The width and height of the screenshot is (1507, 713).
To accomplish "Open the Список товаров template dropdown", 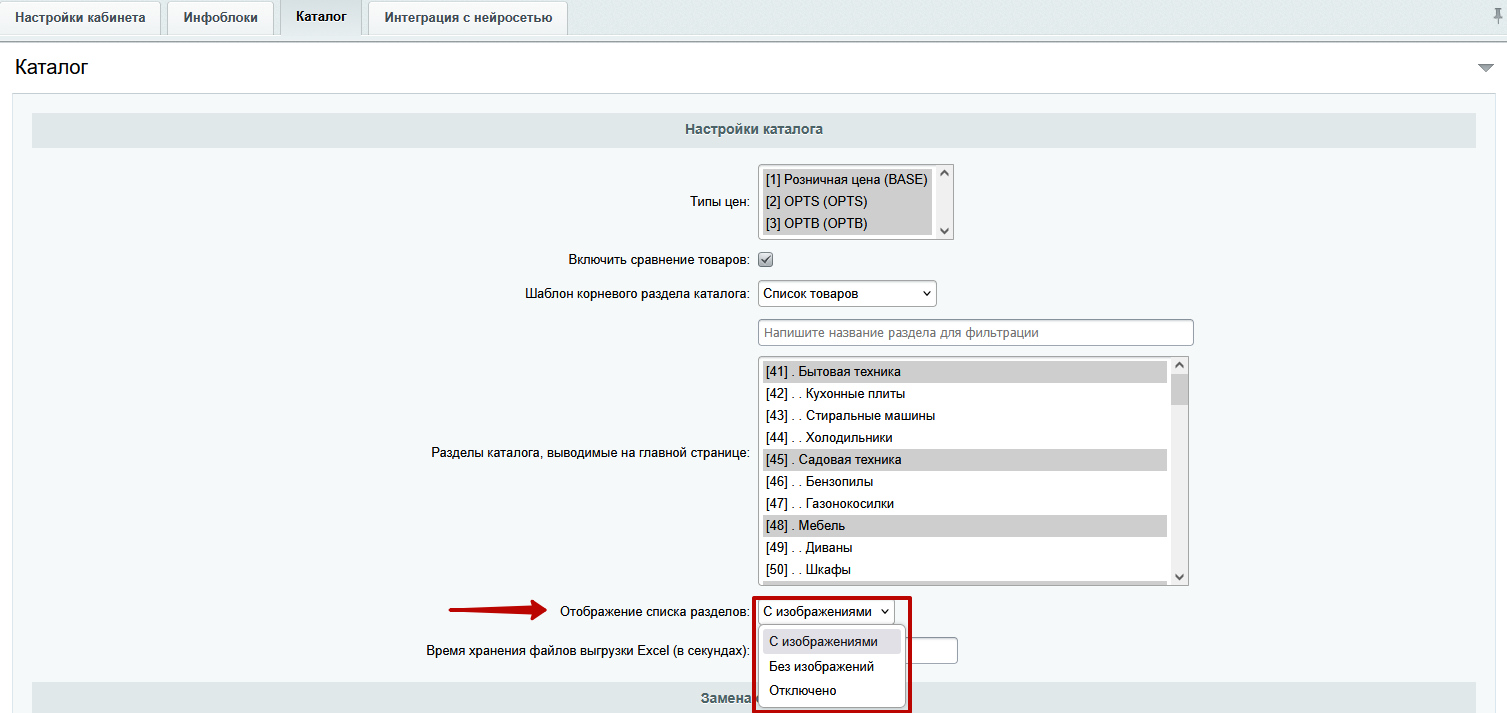I will pyautogui.click(x=847, y=294).
